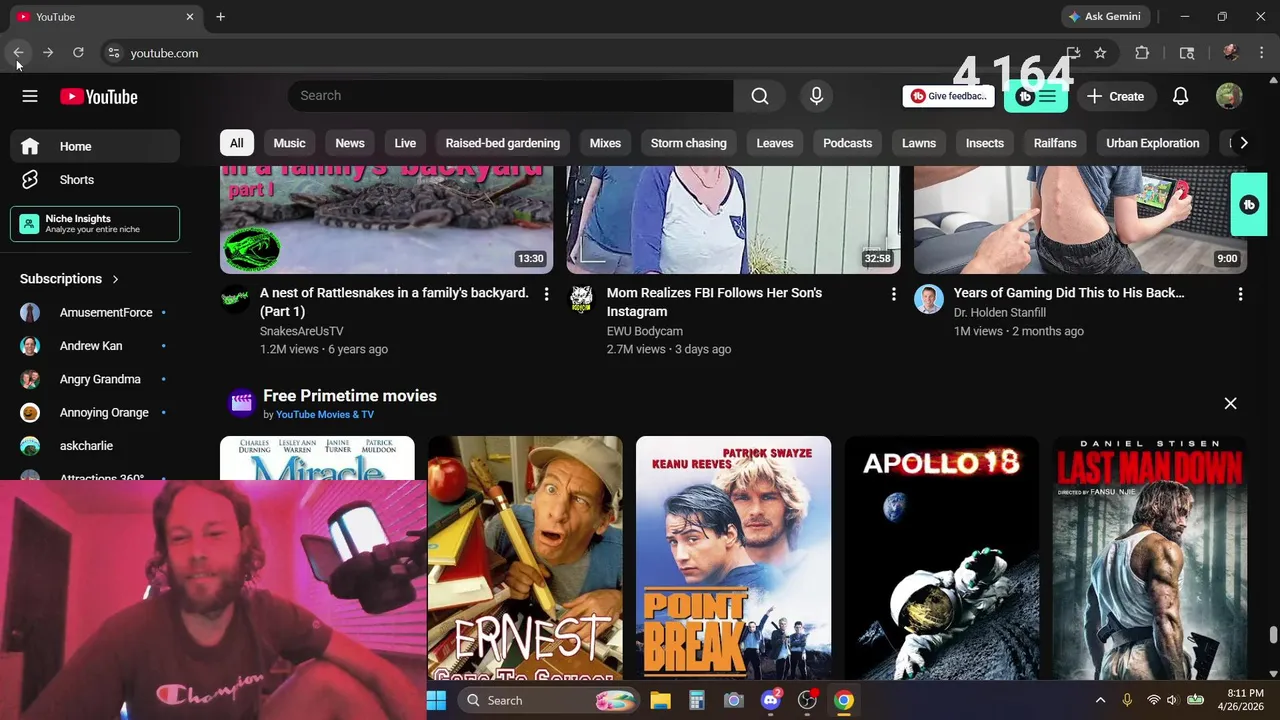Click the Create button
The image size is (1280, 720).
pos(1115,96)
